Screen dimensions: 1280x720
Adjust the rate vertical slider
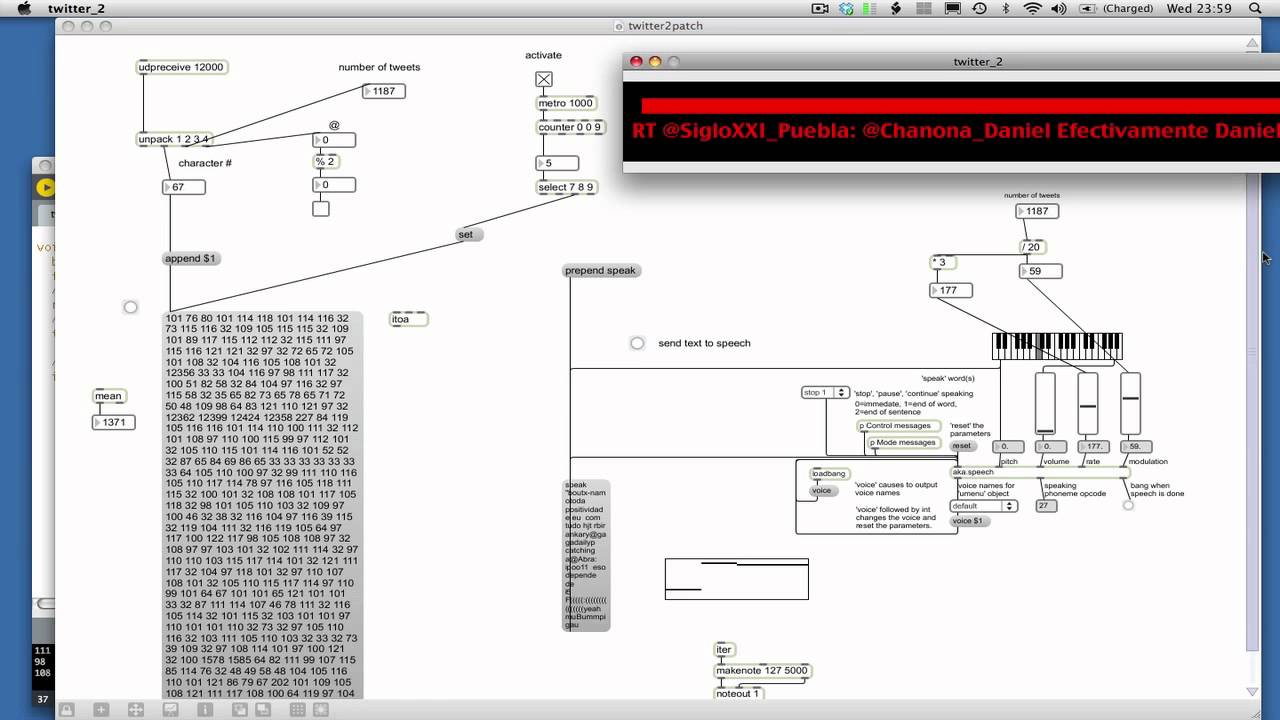(x=1088, y=404)
